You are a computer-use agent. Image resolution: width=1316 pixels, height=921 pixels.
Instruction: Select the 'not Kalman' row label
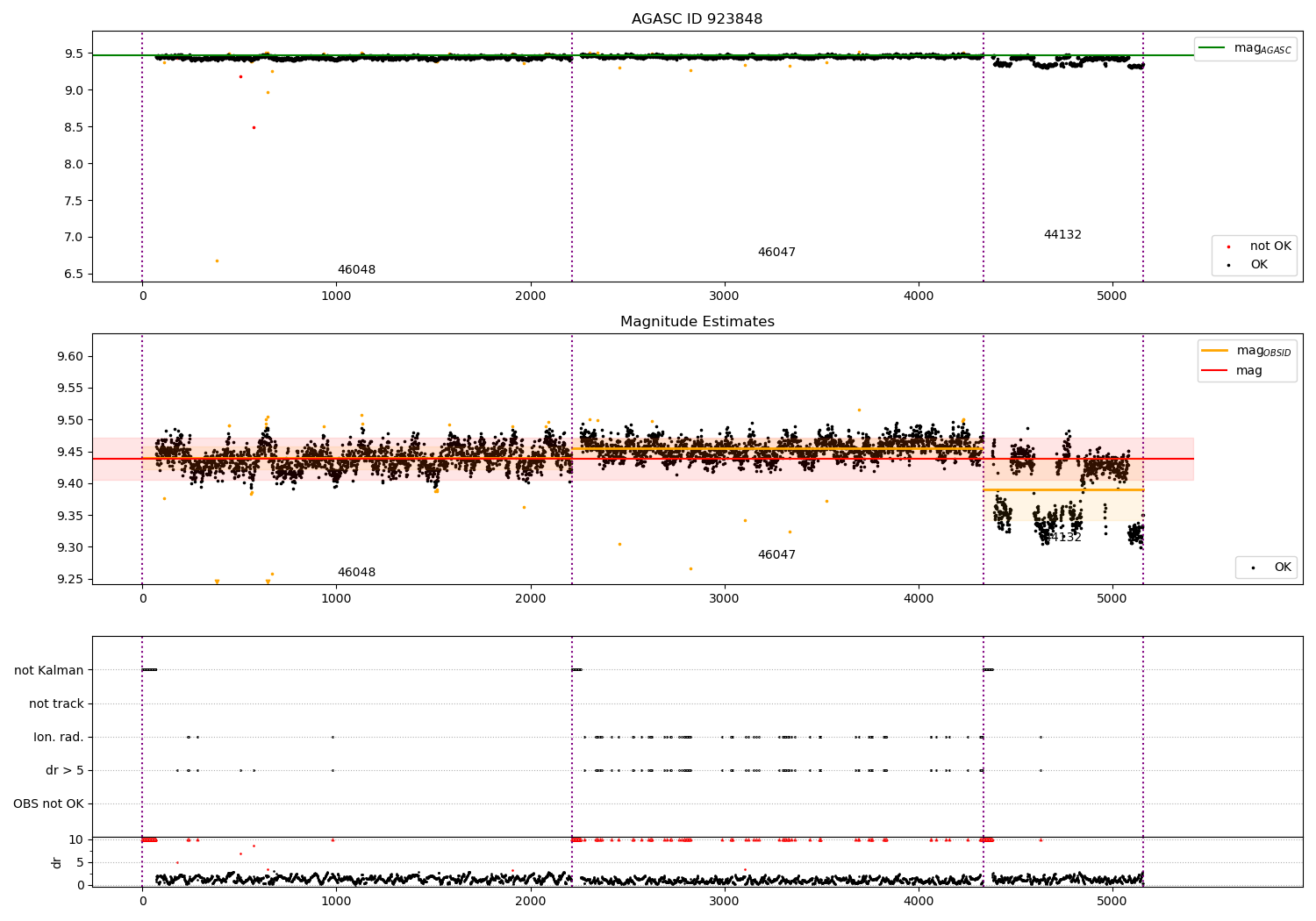click(x=49, y=670)
